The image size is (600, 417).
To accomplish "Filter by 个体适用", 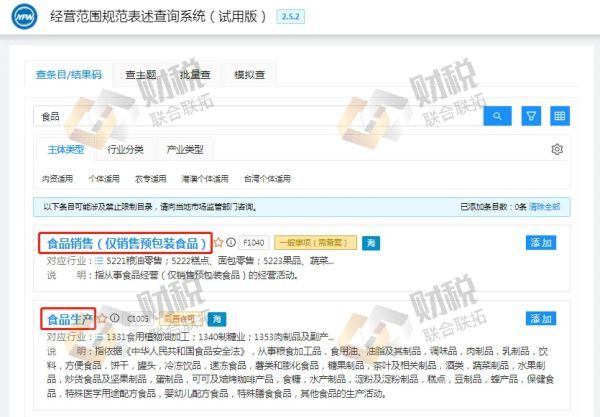I will coord(104,179).
